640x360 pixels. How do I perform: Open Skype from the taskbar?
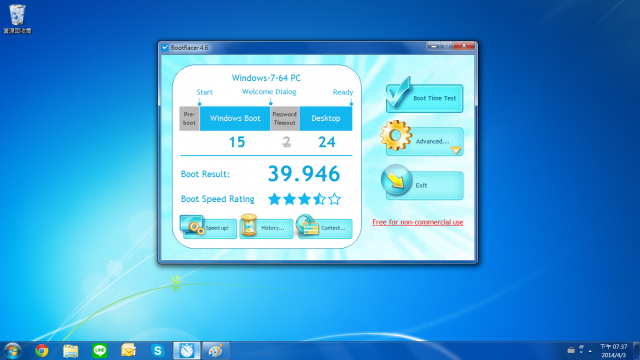point(158,351)
